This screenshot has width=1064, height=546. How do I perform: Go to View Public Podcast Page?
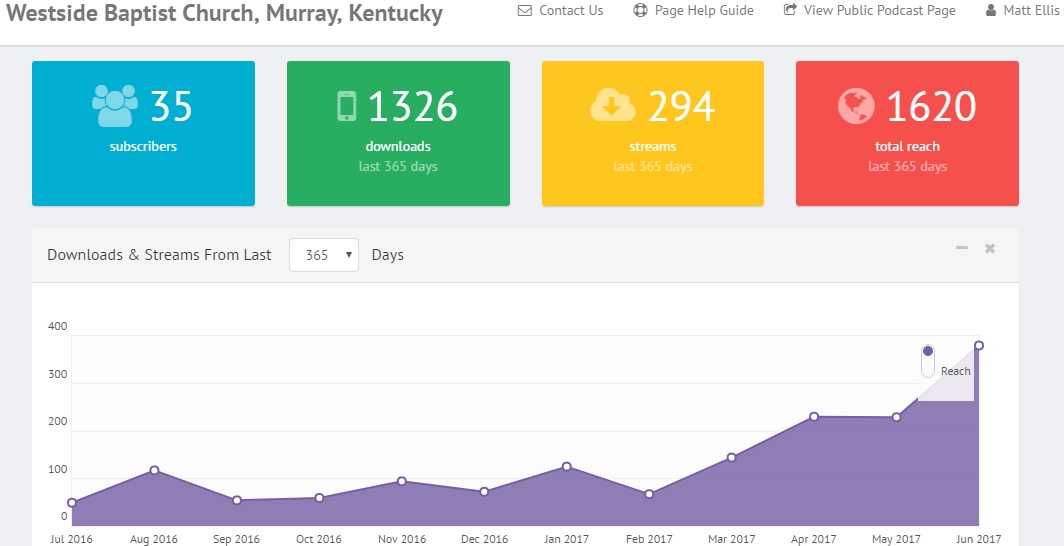point(879,11)
